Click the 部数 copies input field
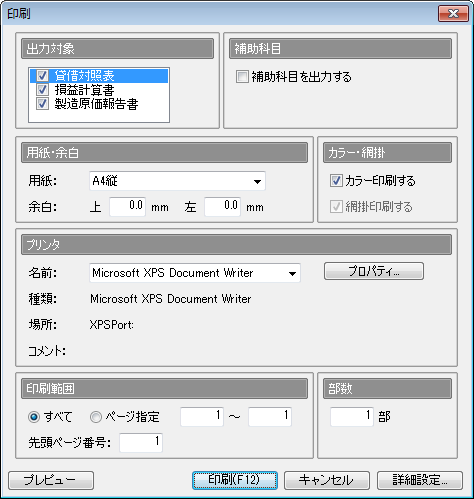This screenshot has width=474, height=499. [352, 416]
